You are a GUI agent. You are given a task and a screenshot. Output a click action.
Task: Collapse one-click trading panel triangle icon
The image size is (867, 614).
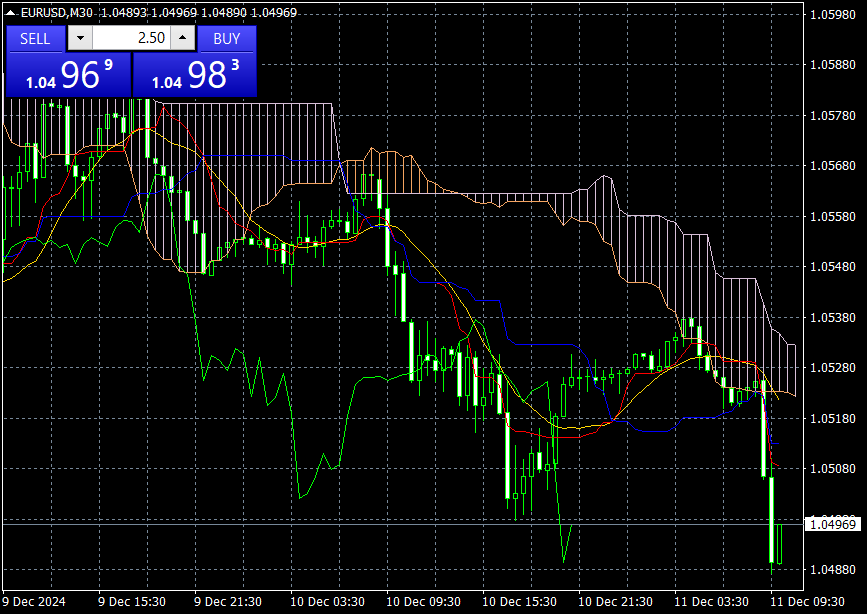pos(10,12)
